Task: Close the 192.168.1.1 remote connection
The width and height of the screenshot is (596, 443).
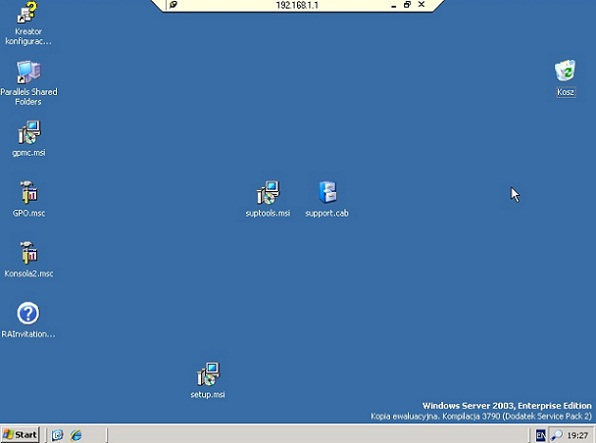Action: click(421, 5)
